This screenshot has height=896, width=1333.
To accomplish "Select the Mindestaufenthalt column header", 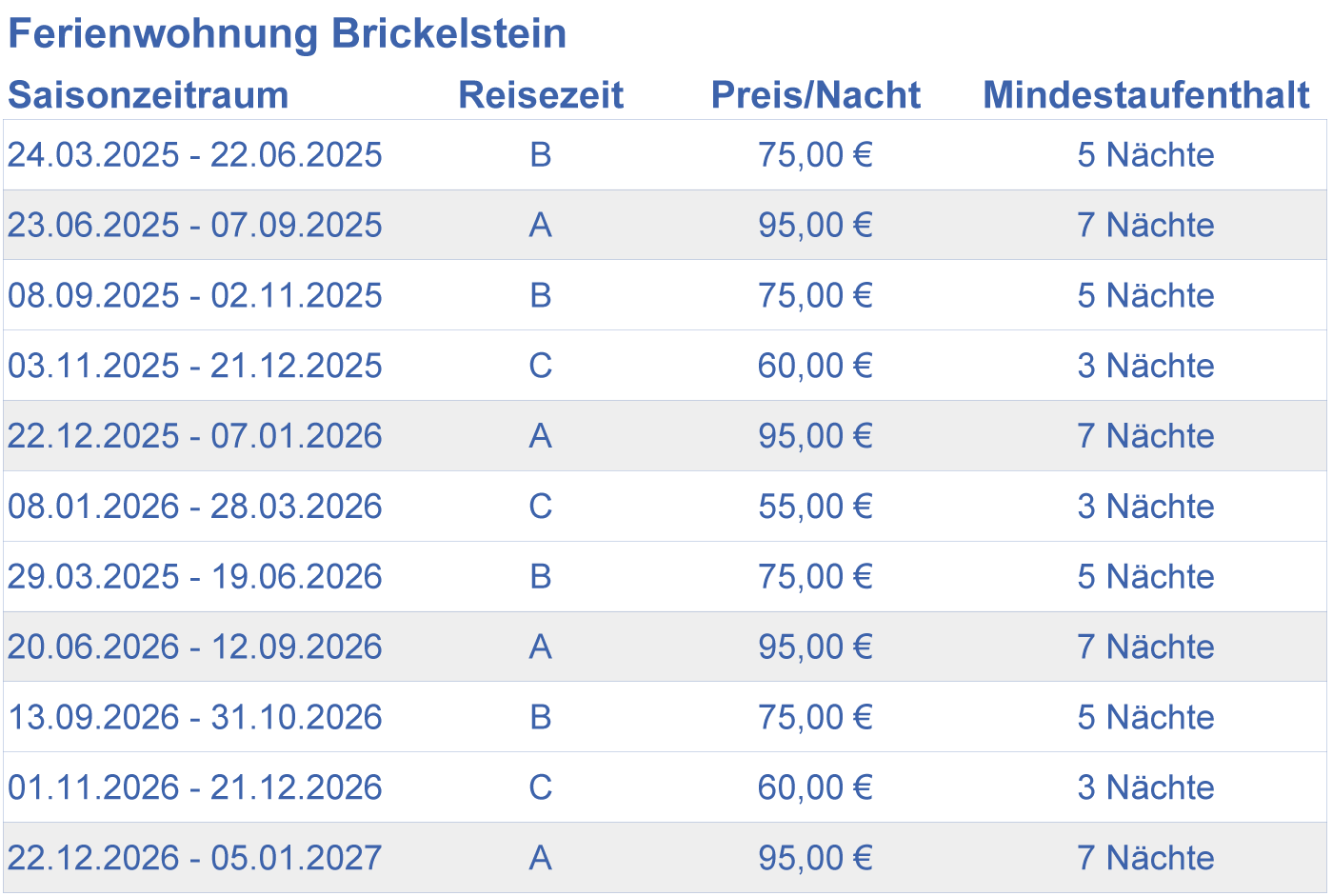I will 1145,95.
